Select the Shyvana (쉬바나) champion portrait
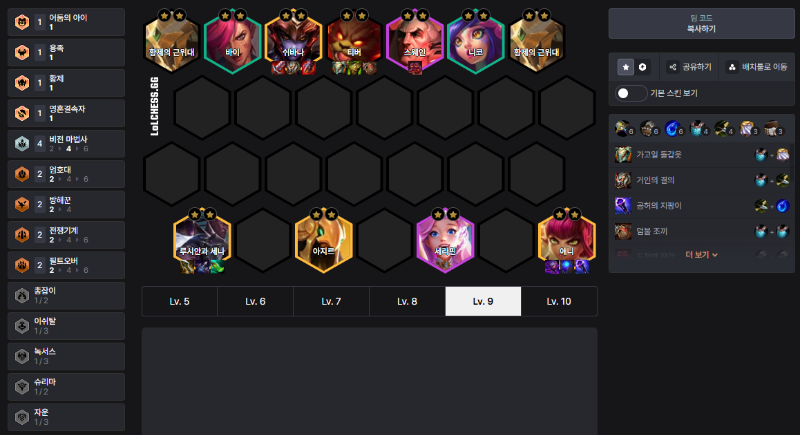 tap(293, 43)
